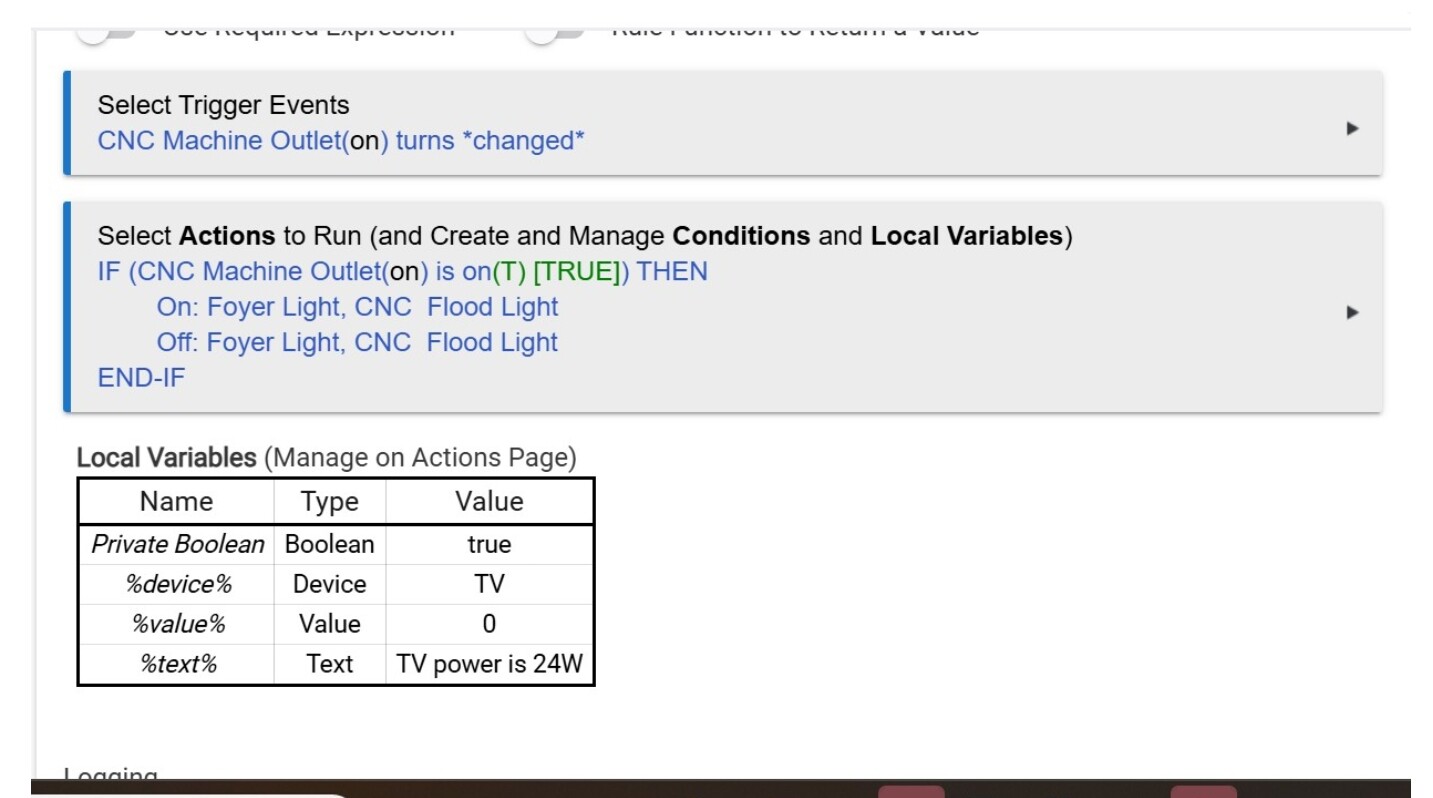Image resolution: width=1433 pixels, height=798 pixels.
Task: Click the Select Actions to Run heading
Action: pyautogui.click(x=584, y=236)
